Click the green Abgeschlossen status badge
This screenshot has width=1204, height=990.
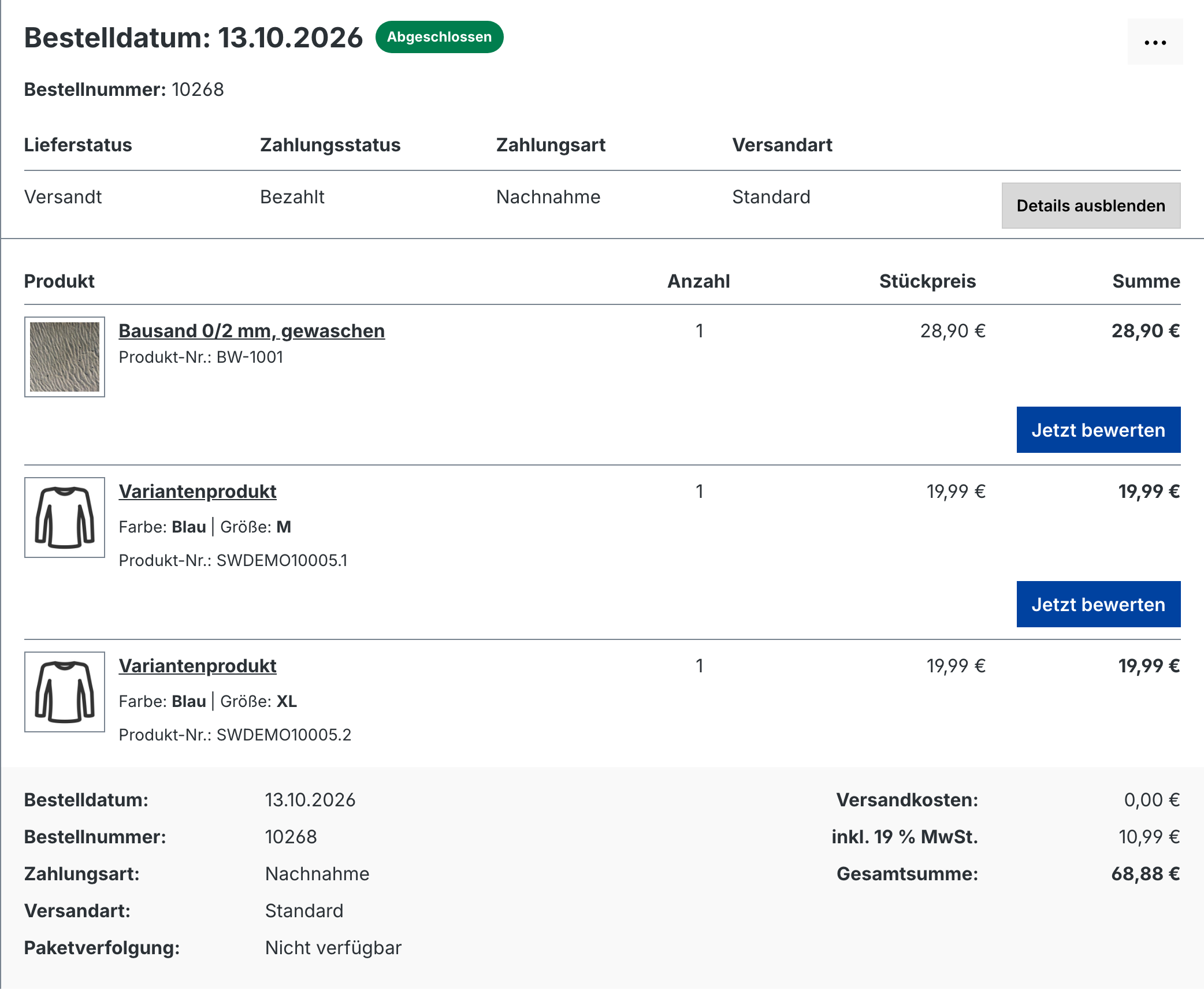(439, 37)
